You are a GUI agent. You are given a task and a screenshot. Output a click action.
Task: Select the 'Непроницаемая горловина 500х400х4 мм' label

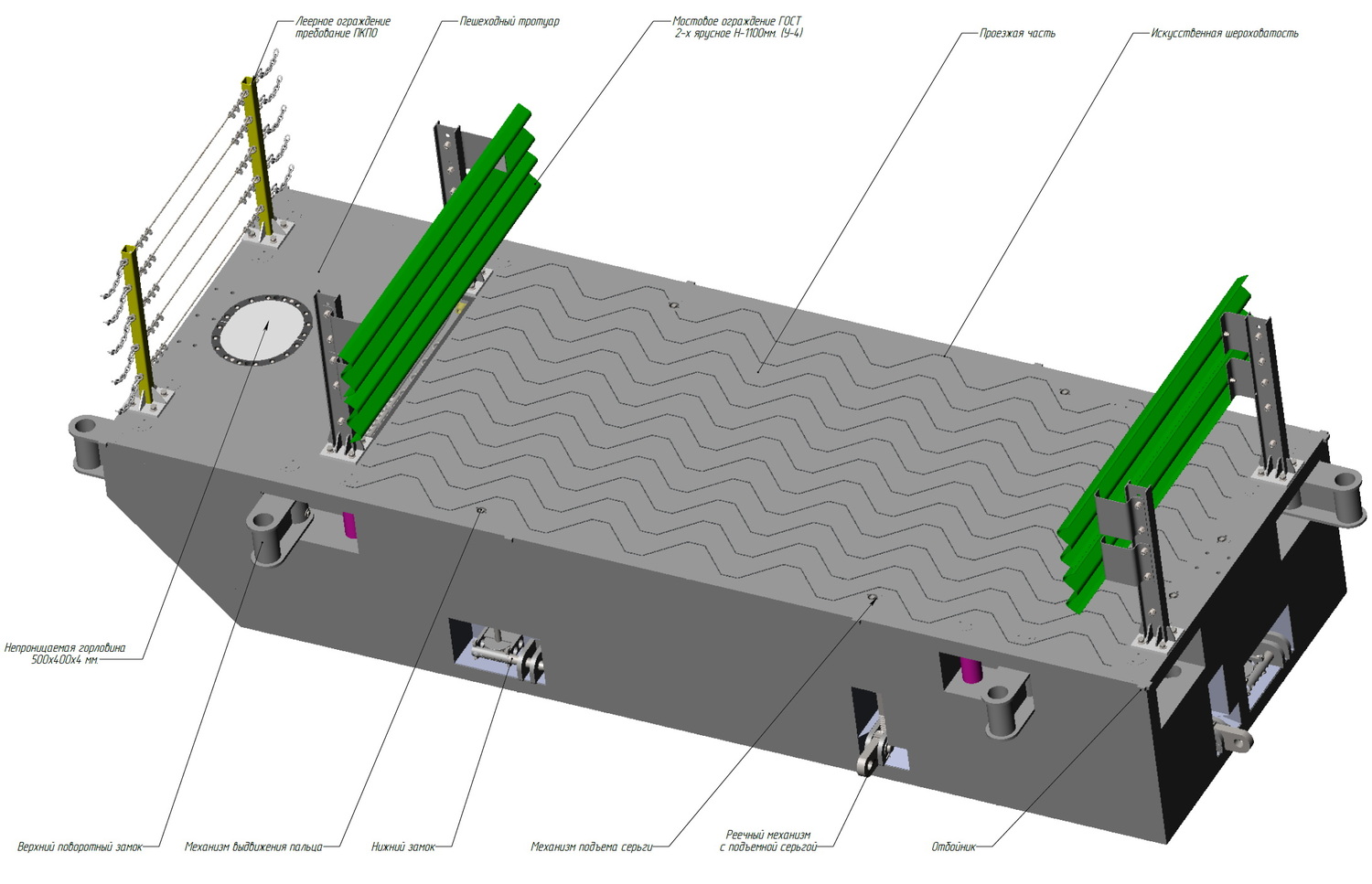pos(65,654)
